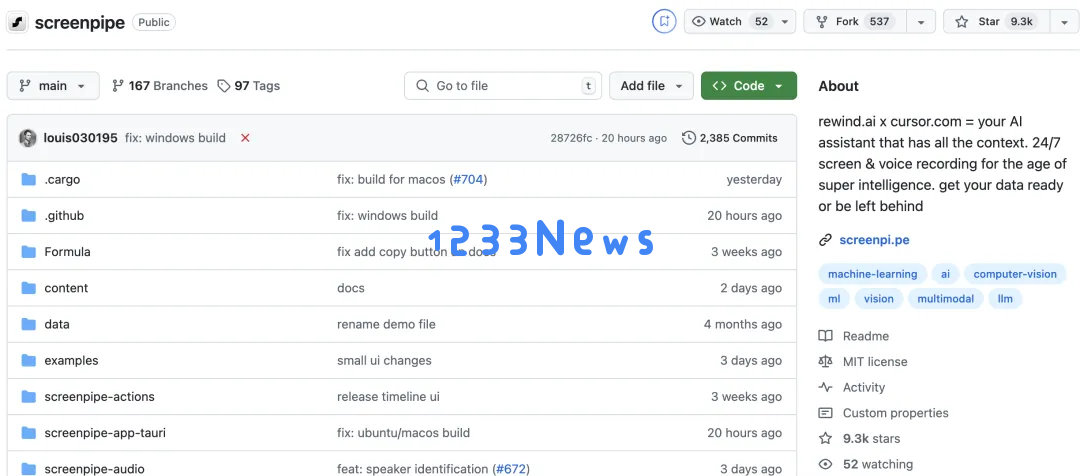Open Custom properties link
The image size is (1080, 476).
884,413
